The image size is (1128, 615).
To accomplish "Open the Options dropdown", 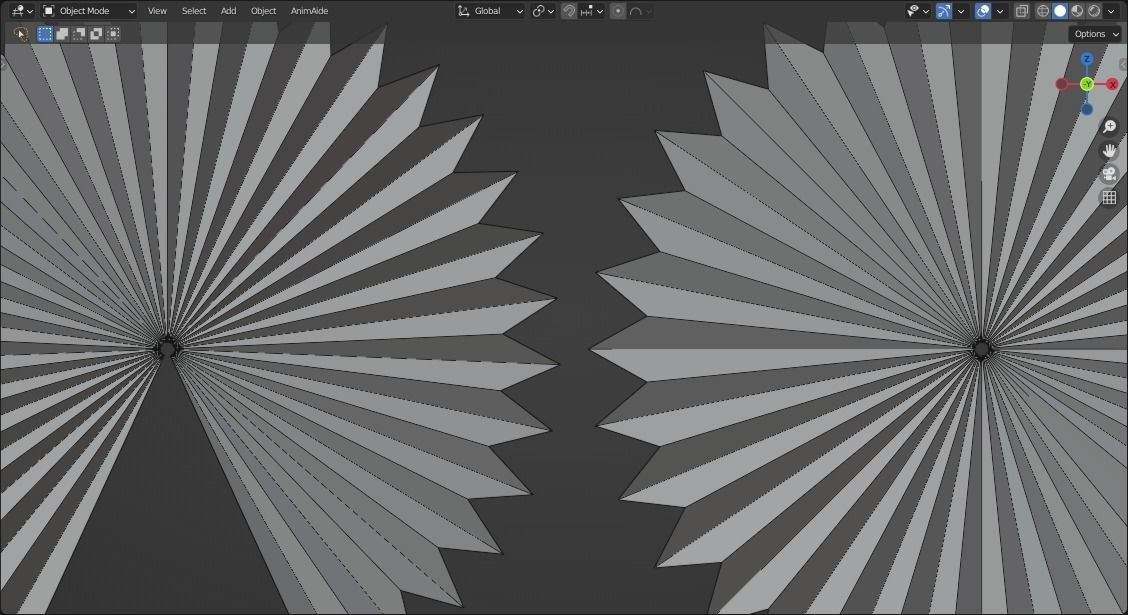I will [x=1096, y=34].
